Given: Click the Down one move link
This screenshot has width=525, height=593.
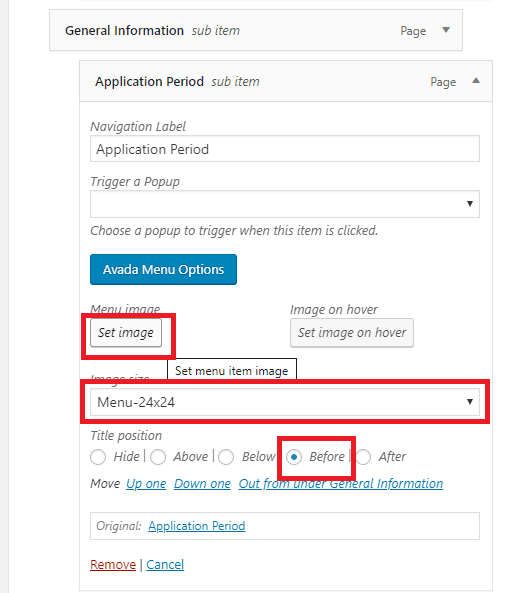Looking at the screenshot, I should 202,484.
